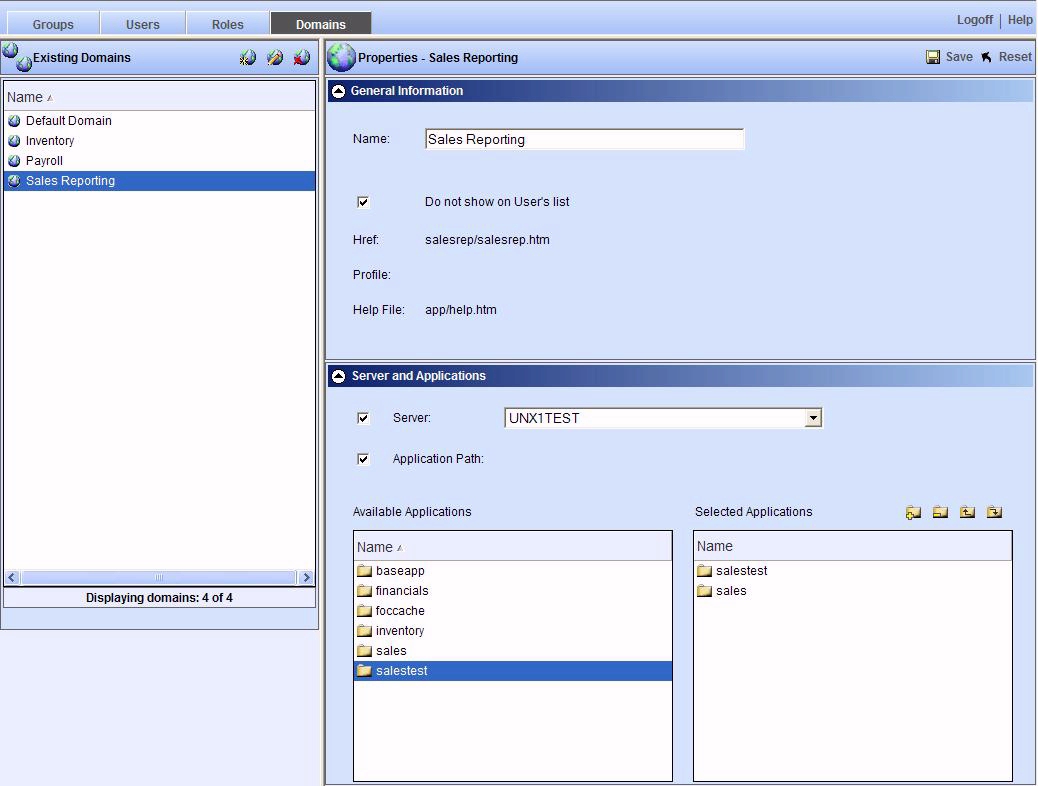Uncheck the Server checkbox
The image size is (1038, 786).
[x=363, y=418]
